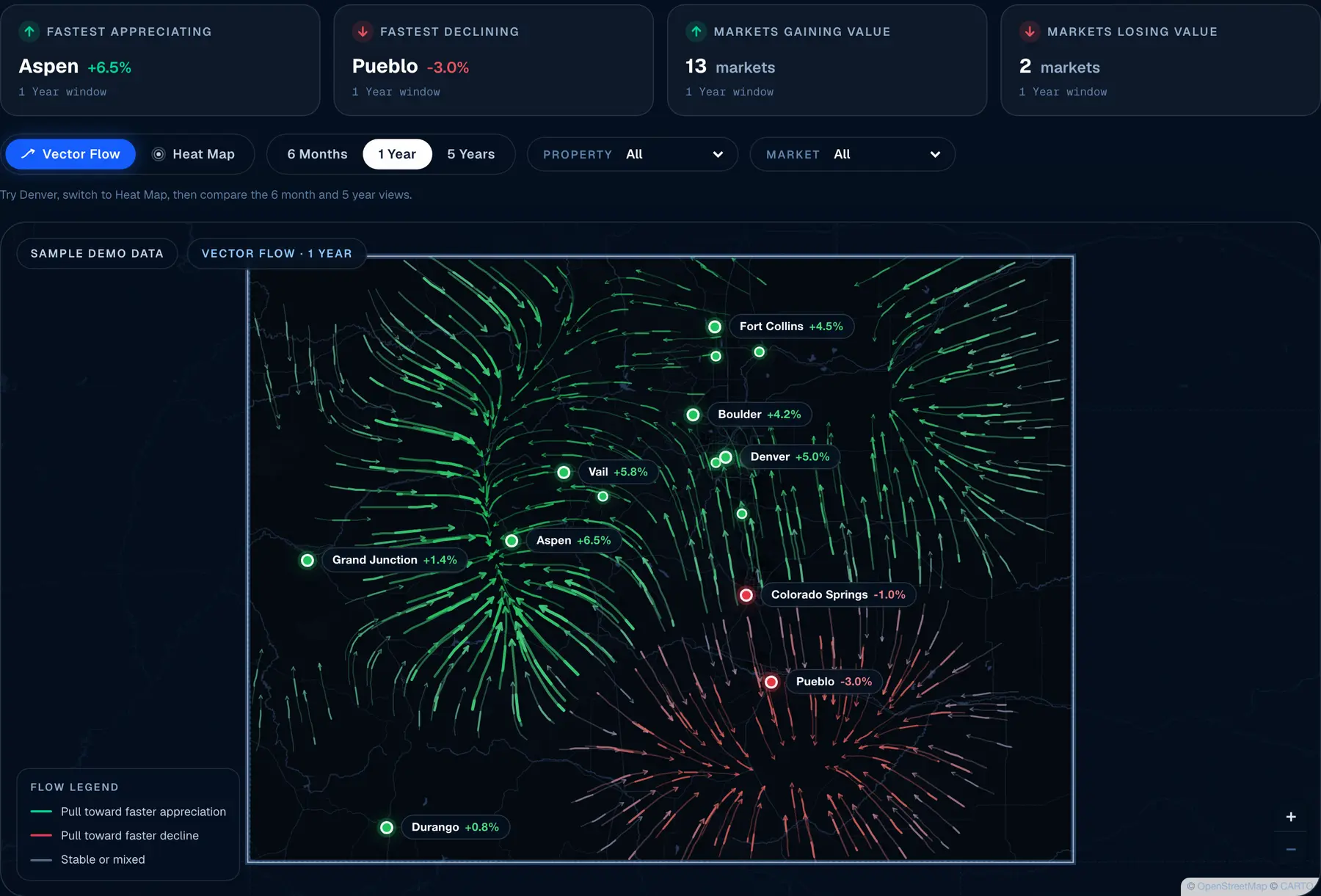Image resolution: width=1321 pixels, height=896 pixels.
Task: Select the 1 Year time window
Action: click(397, 154)
